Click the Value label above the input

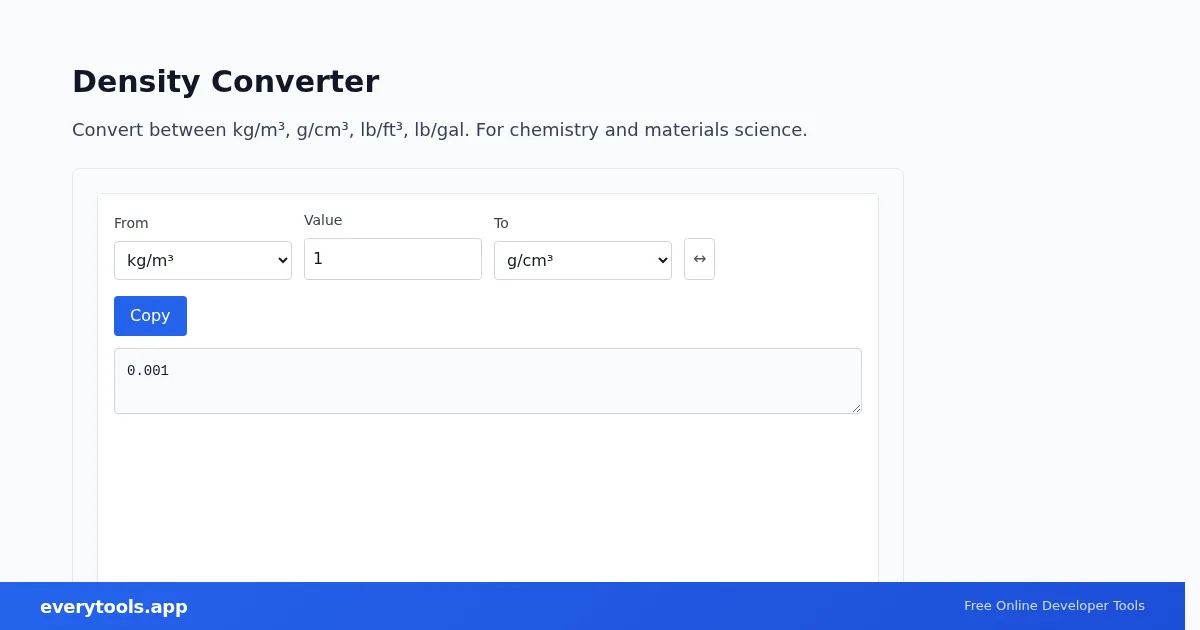tap(323, 220)
